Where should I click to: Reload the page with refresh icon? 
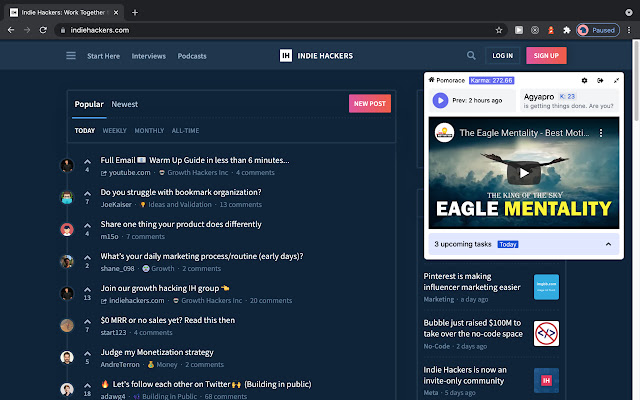point(43,30)
